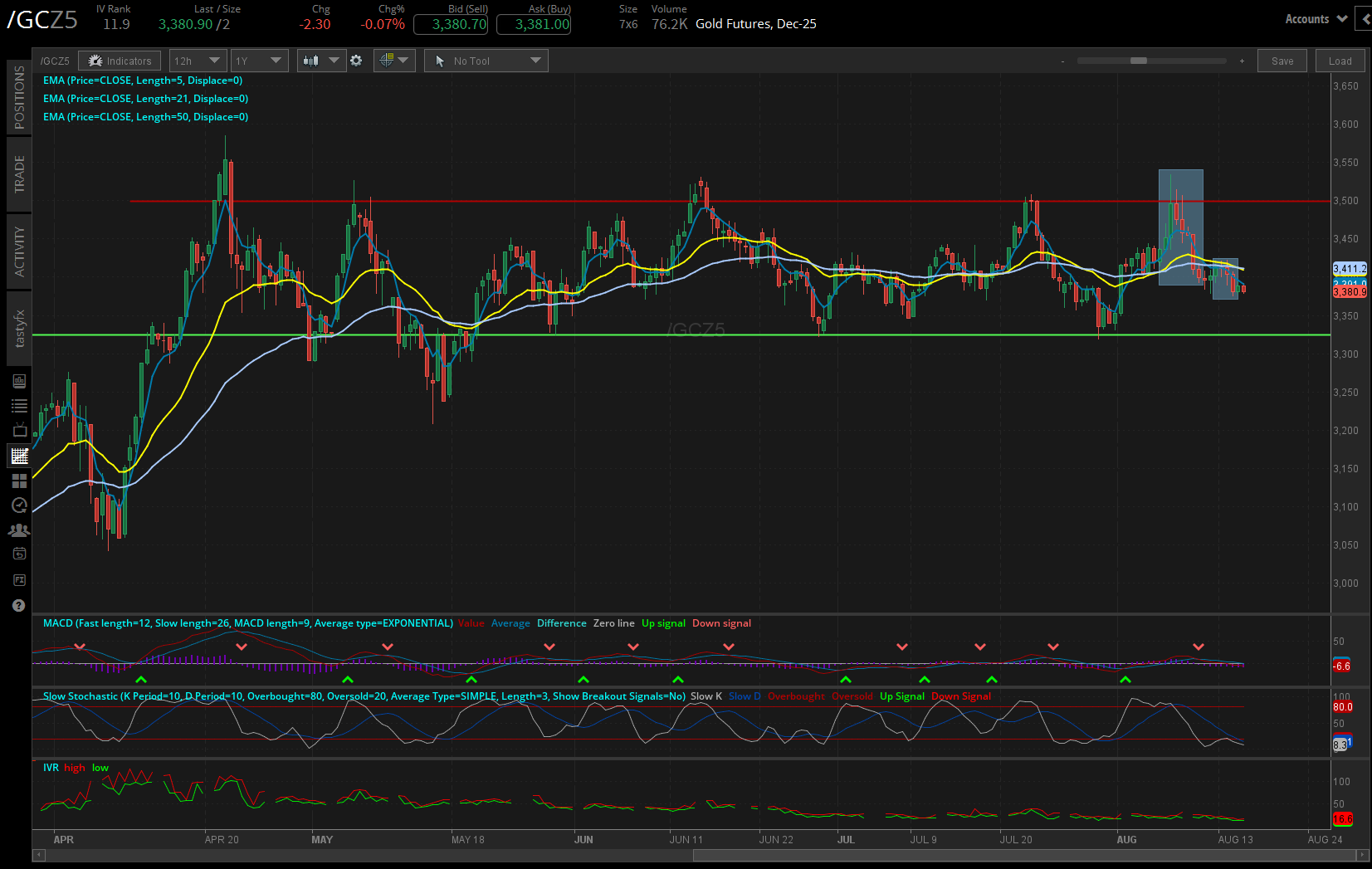Screen dimensions: 1372x869
Task: Open the watchlist icon in the sidebar
Action: 18,405
